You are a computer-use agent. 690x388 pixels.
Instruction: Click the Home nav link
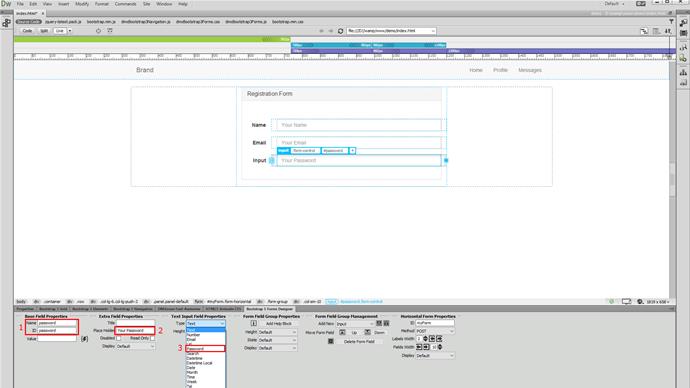tap(476, 70)
